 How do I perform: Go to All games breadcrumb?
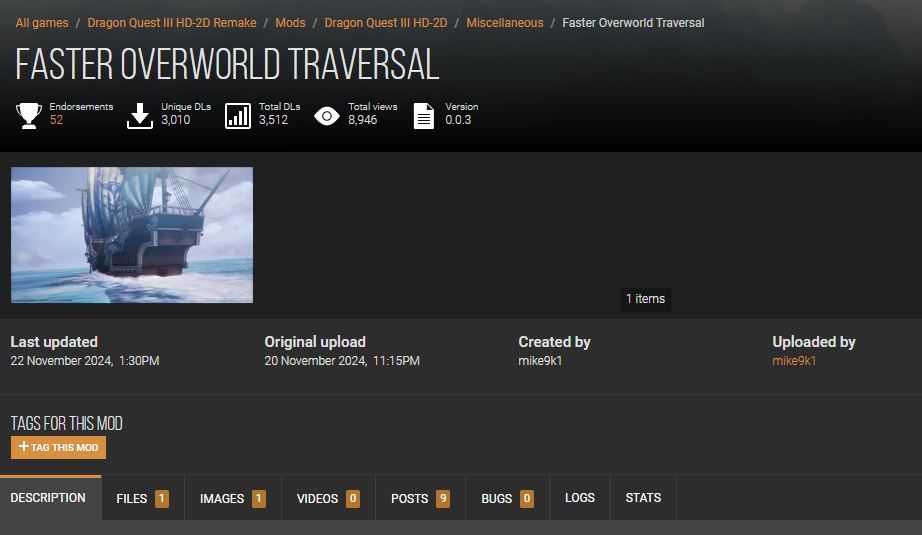(x=42, y=23)
